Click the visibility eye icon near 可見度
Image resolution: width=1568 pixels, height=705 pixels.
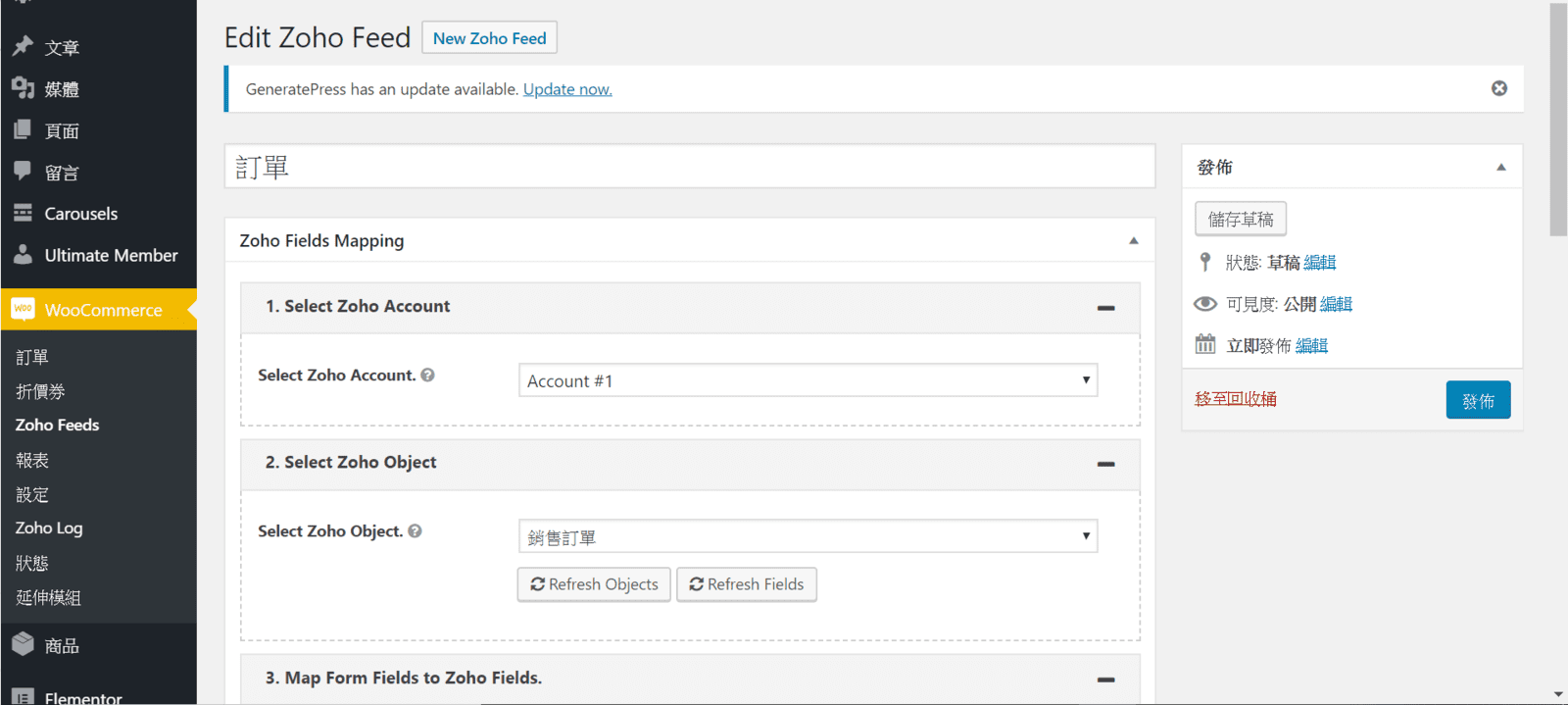(x=1205, y=304)
